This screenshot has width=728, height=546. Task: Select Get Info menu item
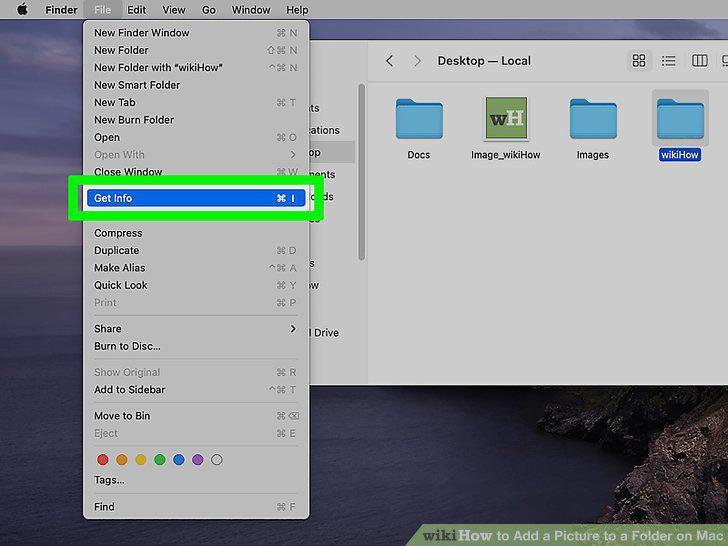click(x=195, y=198)
